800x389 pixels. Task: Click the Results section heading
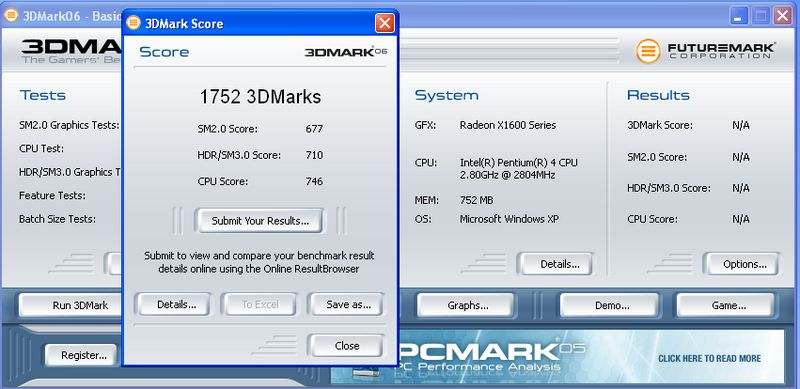click(658, 95)
